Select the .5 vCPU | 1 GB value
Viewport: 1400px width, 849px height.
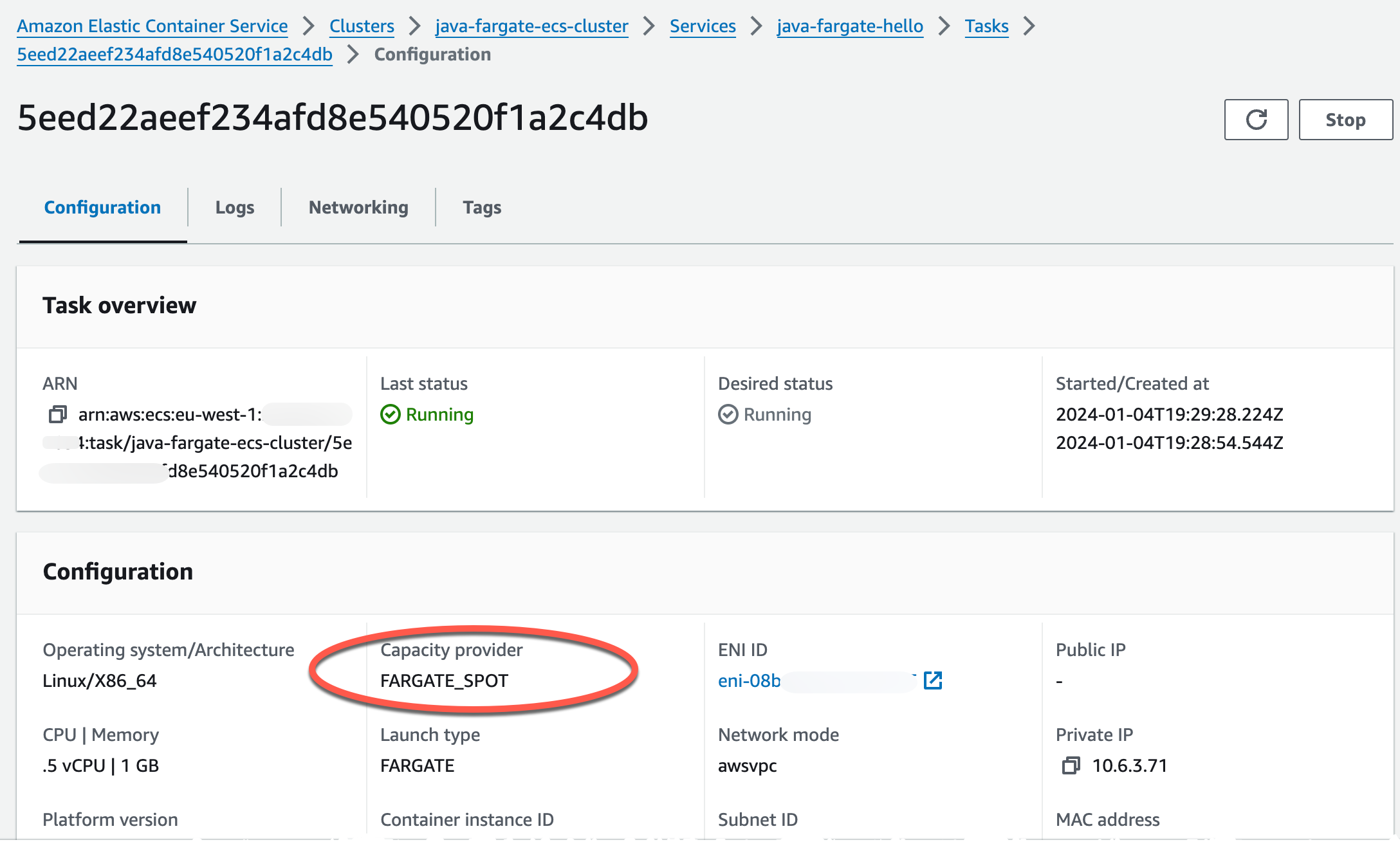(100, 765)
